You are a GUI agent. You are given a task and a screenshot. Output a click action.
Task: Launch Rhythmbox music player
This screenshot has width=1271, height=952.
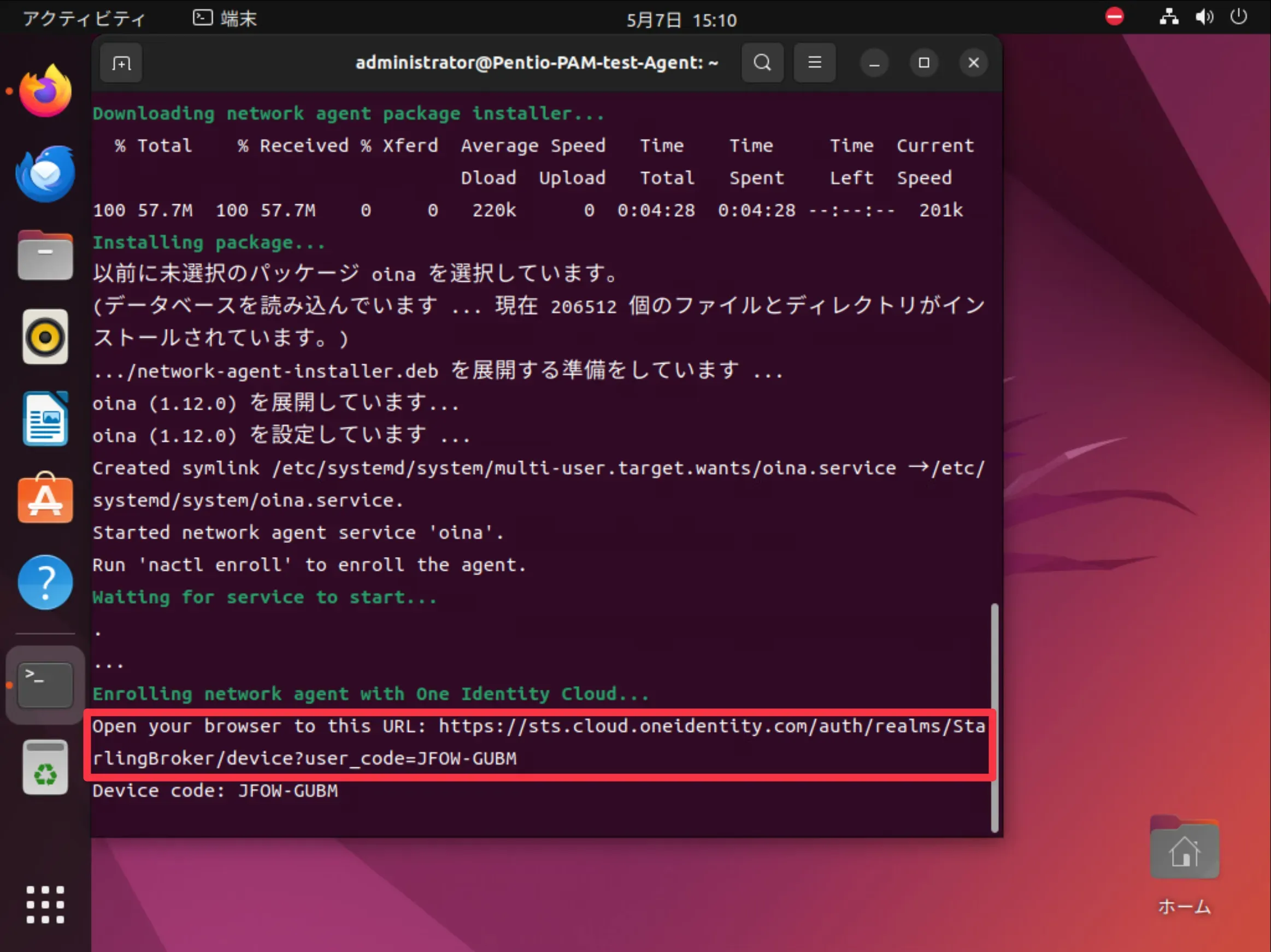(45, 337)
